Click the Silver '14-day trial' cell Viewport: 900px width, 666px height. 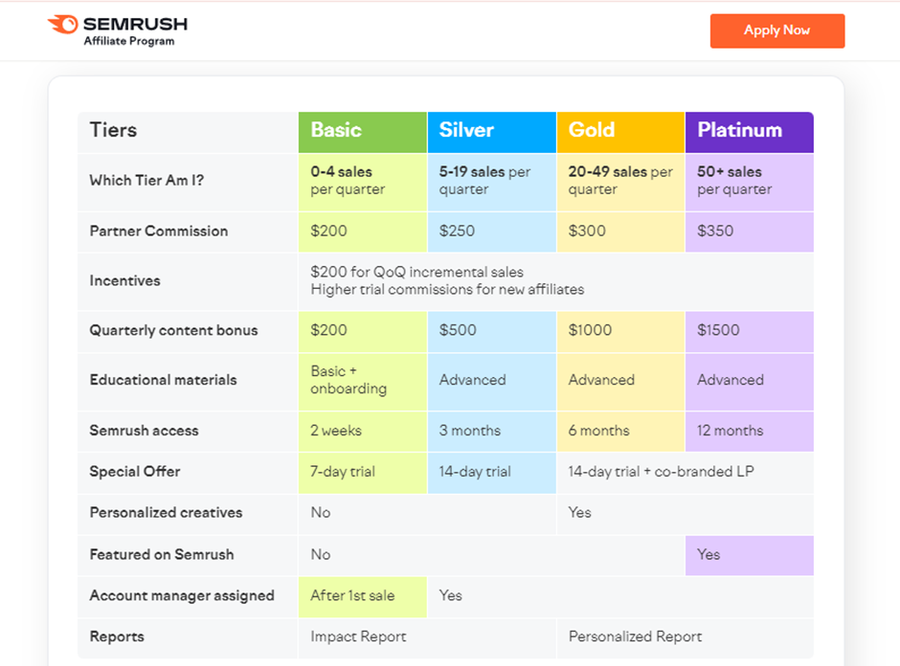point(492,473)
